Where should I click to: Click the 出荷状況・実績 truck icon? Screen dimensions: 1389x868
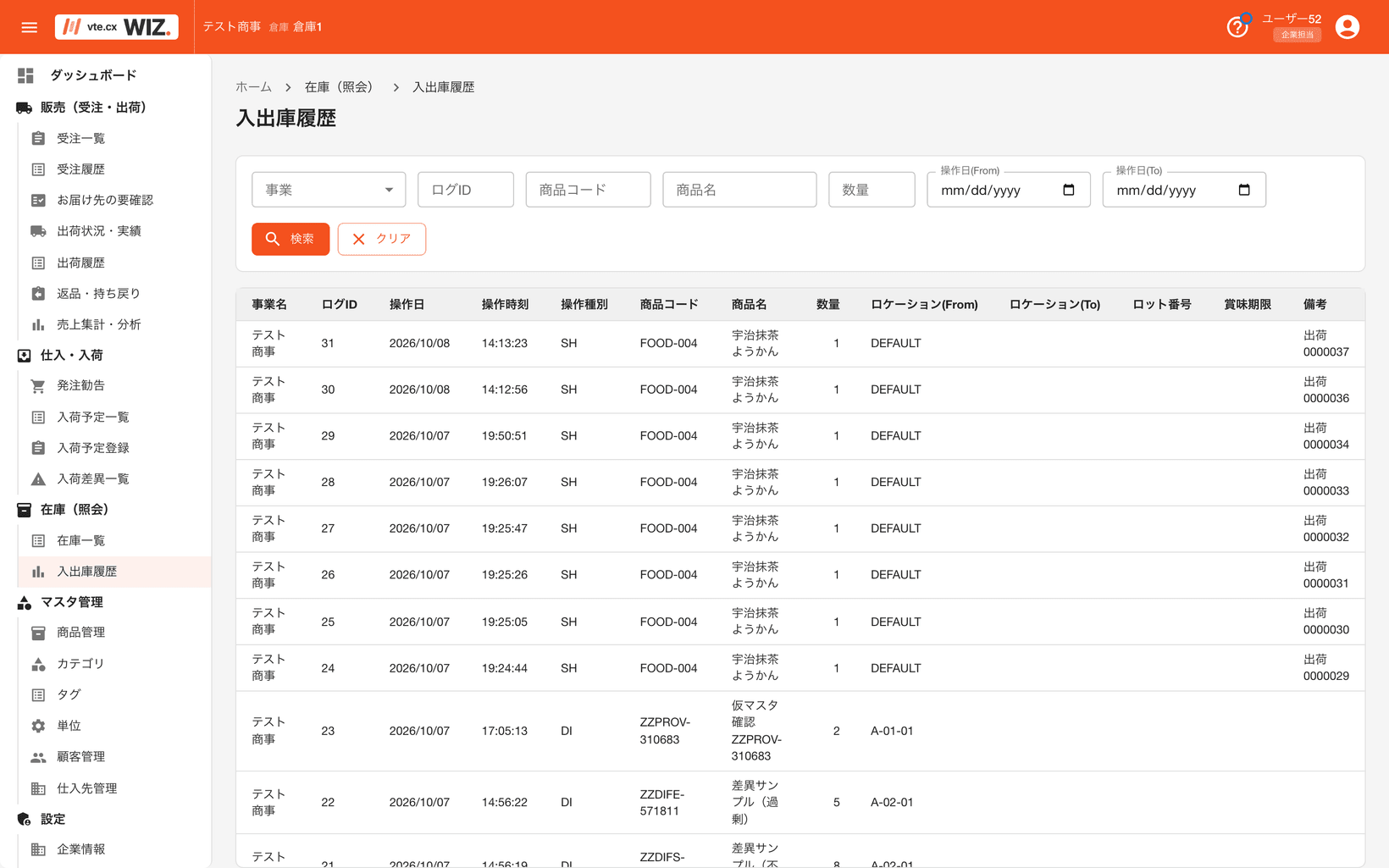pos(38,231)
